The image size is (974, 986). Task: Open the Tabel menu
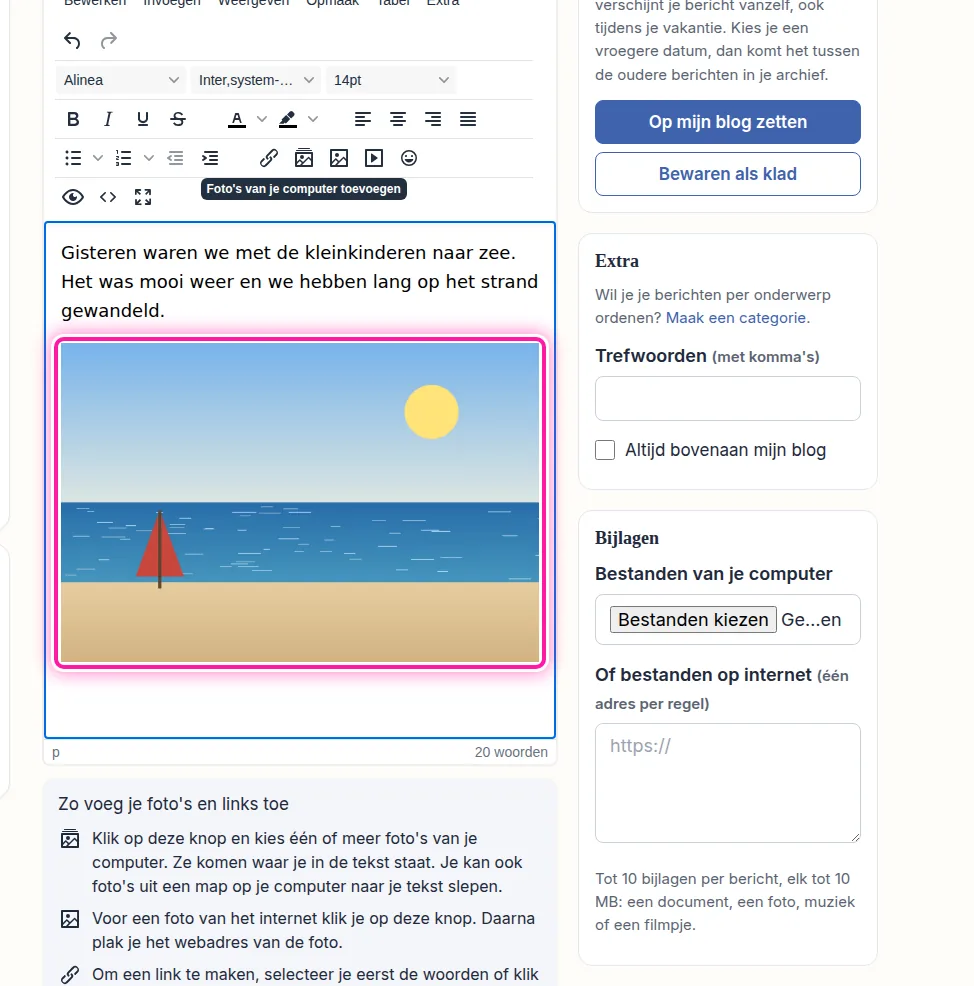click(x=394, y=3)
